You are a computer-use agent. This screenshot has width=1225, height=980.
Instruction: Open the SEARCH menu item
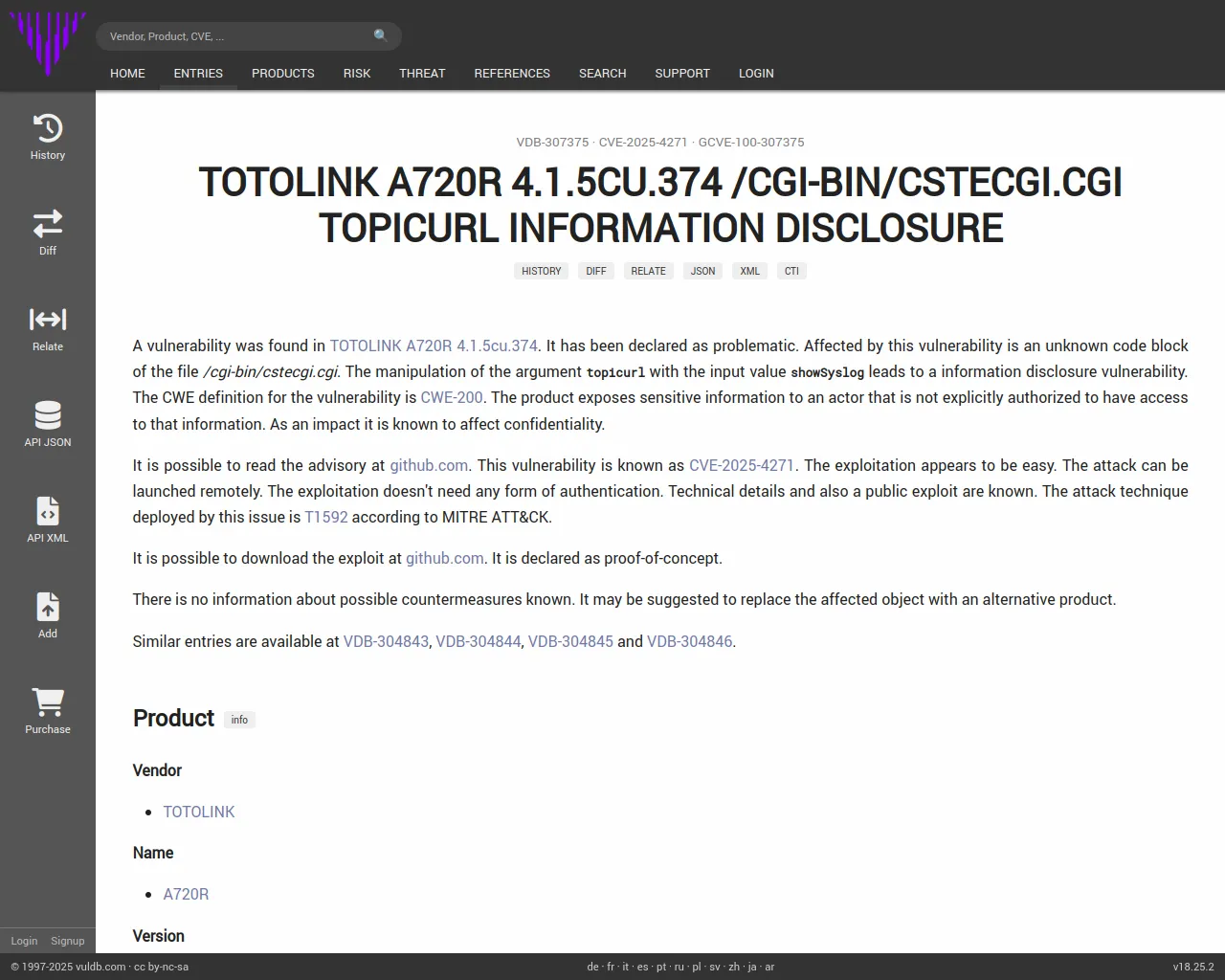tap(602, 73)
